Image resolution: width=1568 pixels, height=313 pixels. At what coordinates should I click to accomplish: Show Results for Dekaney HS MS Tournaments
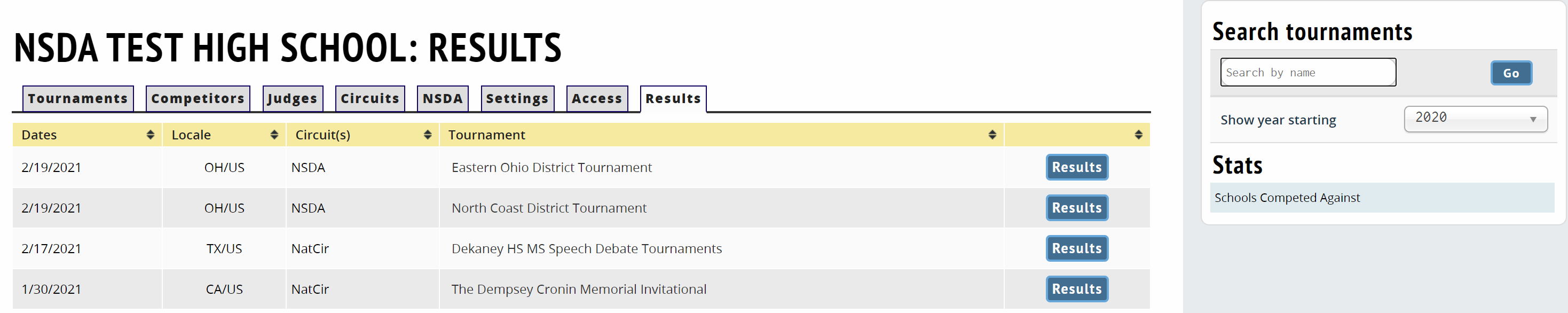[x=1076, y=248]
